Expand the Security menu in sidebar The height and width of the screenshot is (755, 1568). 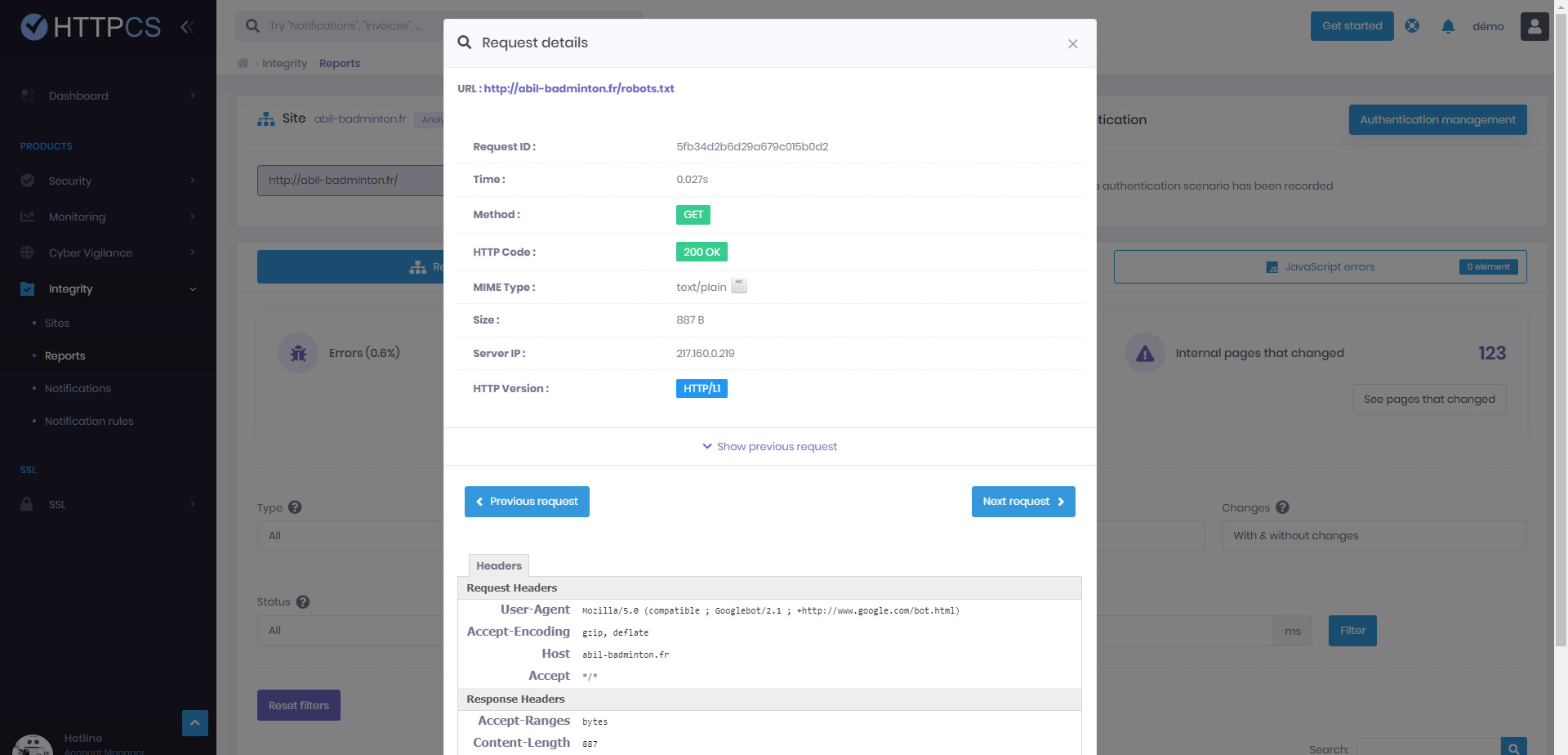coord(108,181)
